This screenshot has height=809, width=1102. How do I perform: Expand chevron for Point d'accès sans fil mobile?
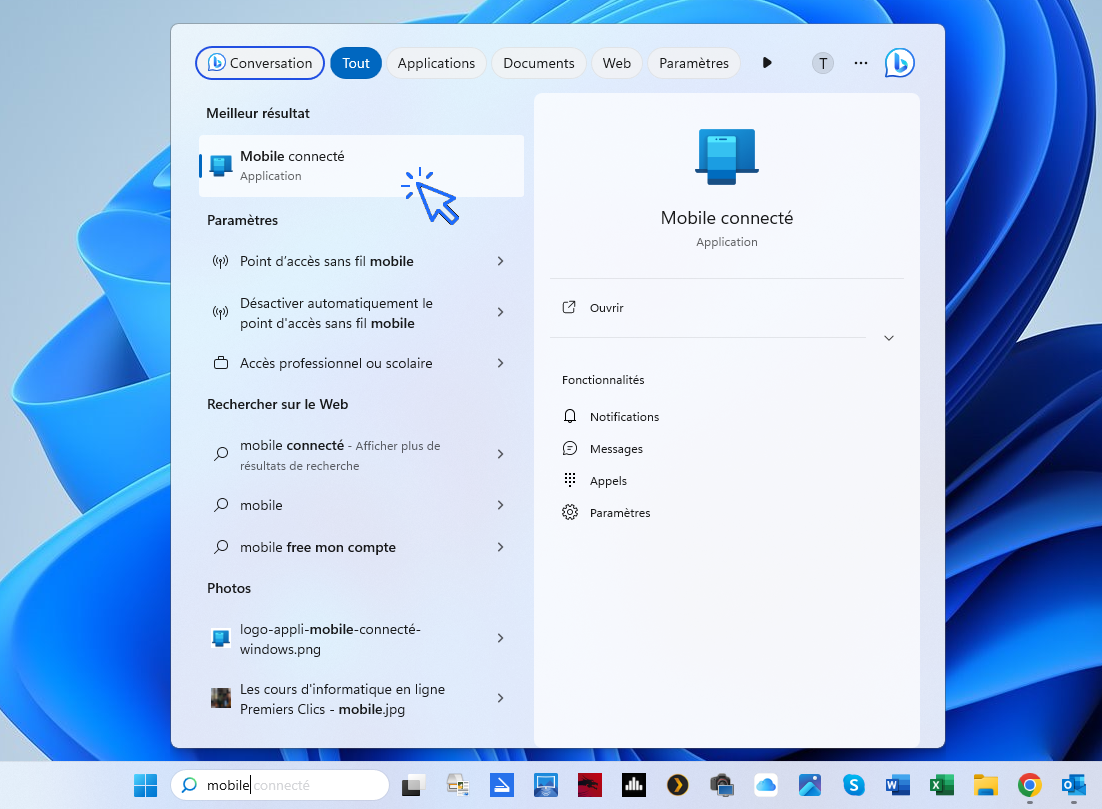point(500,261)
